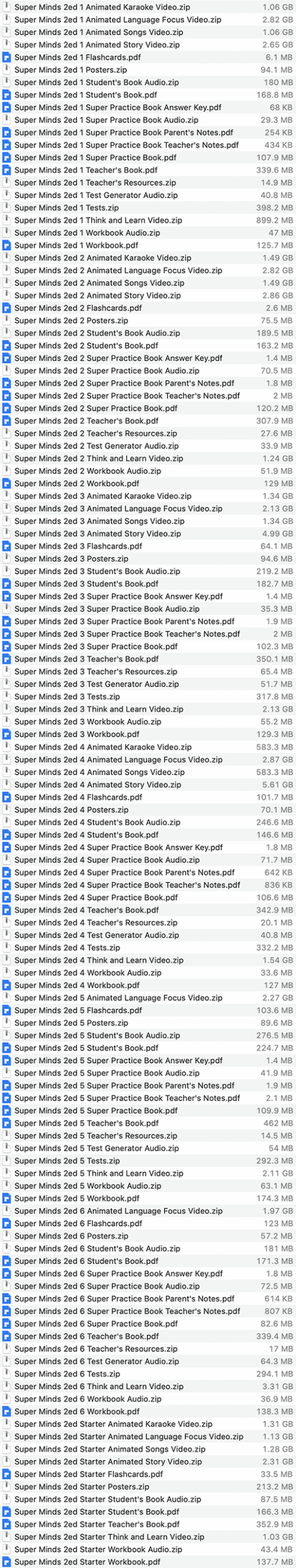Select Super Minds 2ed 1 Teacher's Resources.zip
The image size is (296, 1568).
coord(148,183)
